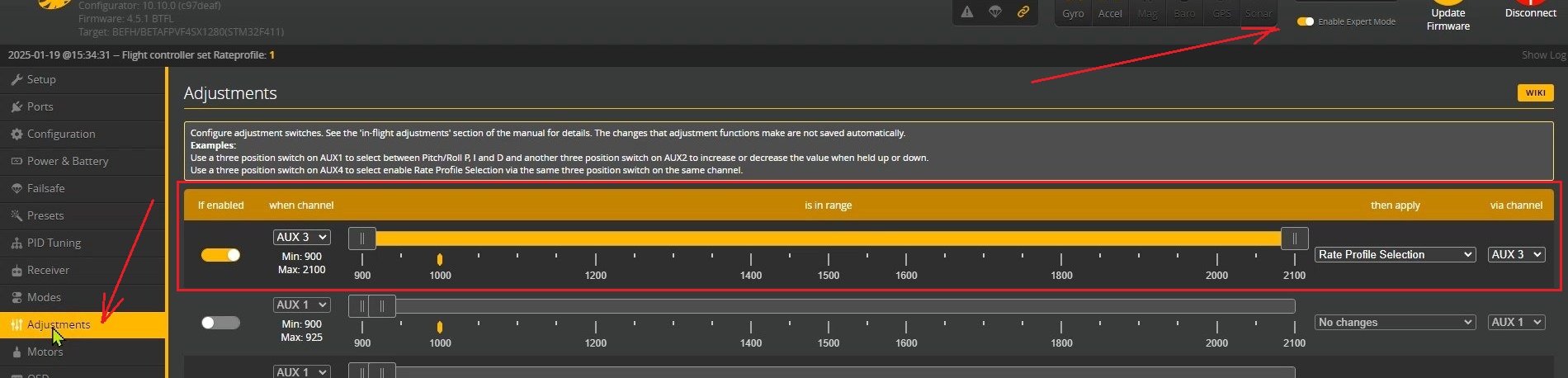Enable the second adjustment row toggle
This screenshot has width=1568, height=378.
point(220,323)
